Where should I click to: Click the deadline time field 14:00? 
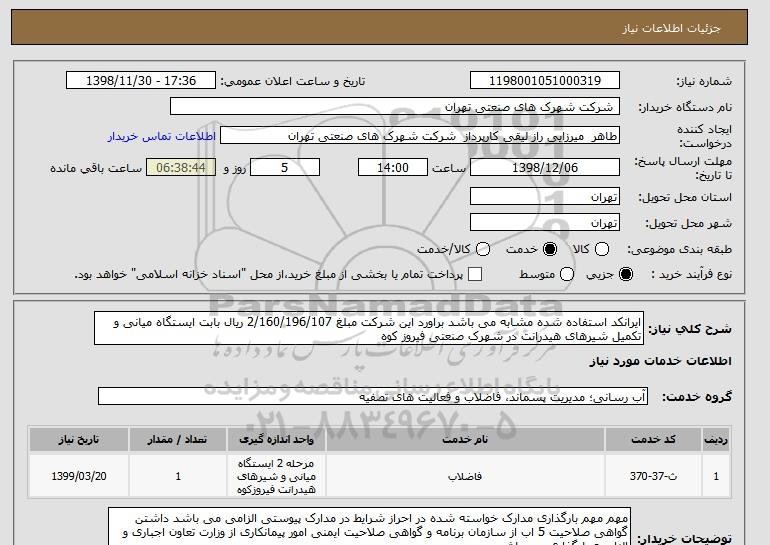[x=393, y=167]
